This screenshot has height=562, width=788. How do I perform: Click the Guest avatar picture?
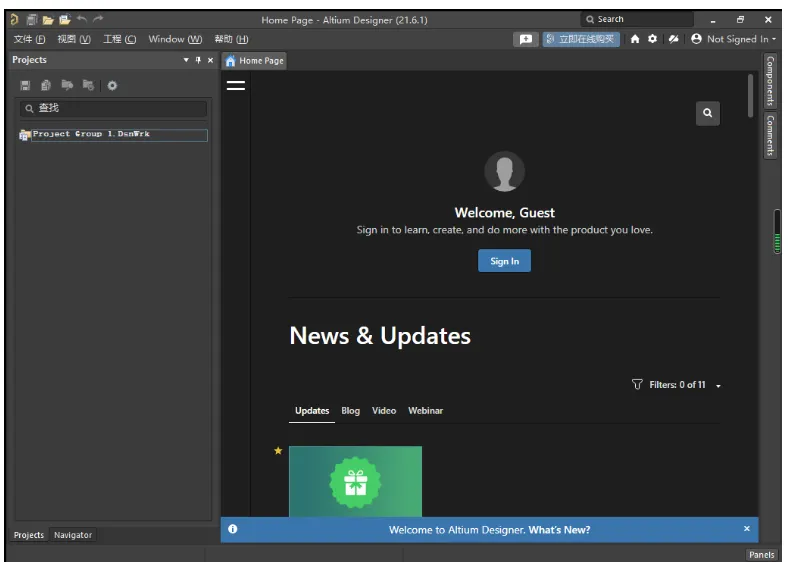coord(505,171)
